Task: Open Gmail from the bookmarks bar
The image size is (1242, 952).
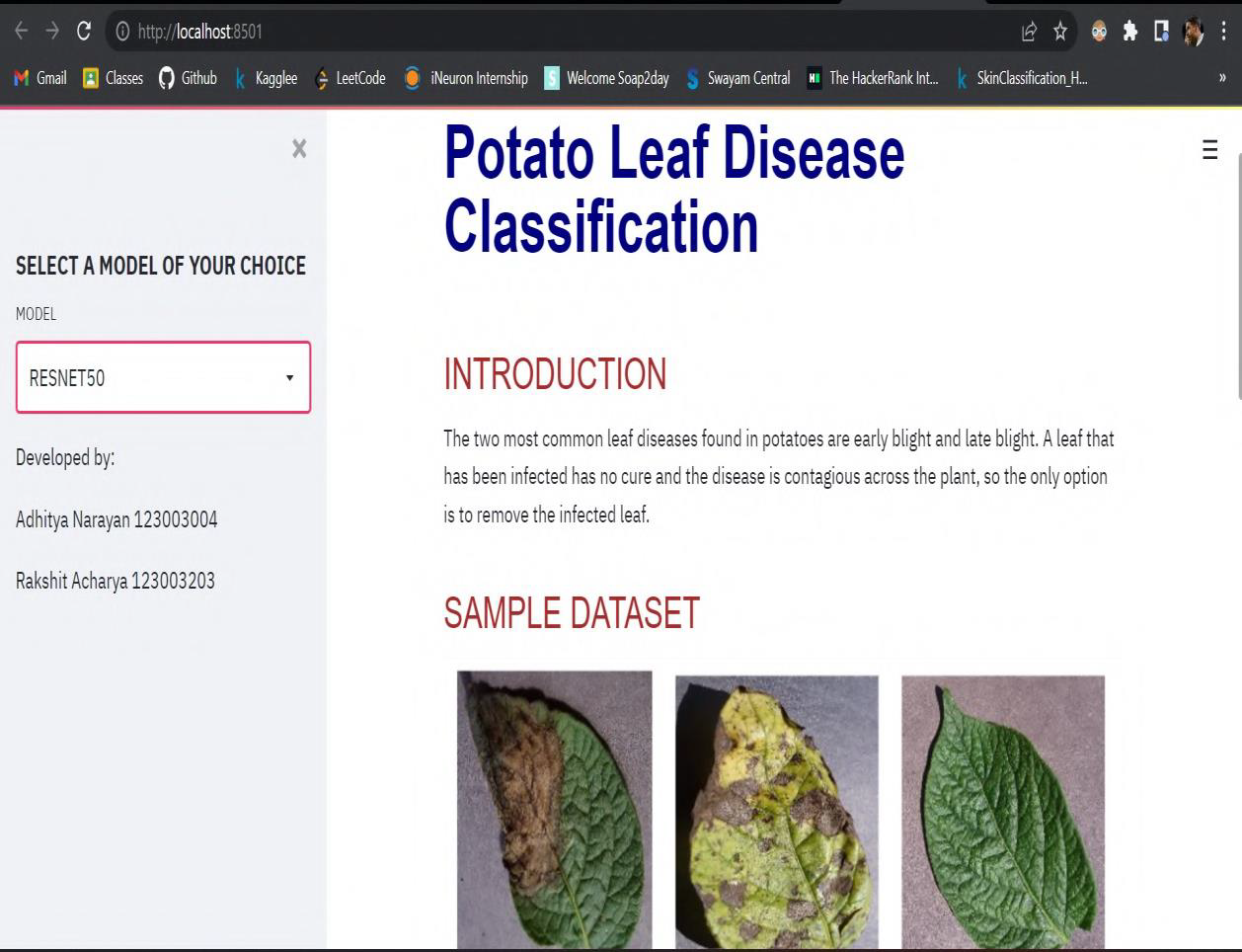Action: click(39, 78)
